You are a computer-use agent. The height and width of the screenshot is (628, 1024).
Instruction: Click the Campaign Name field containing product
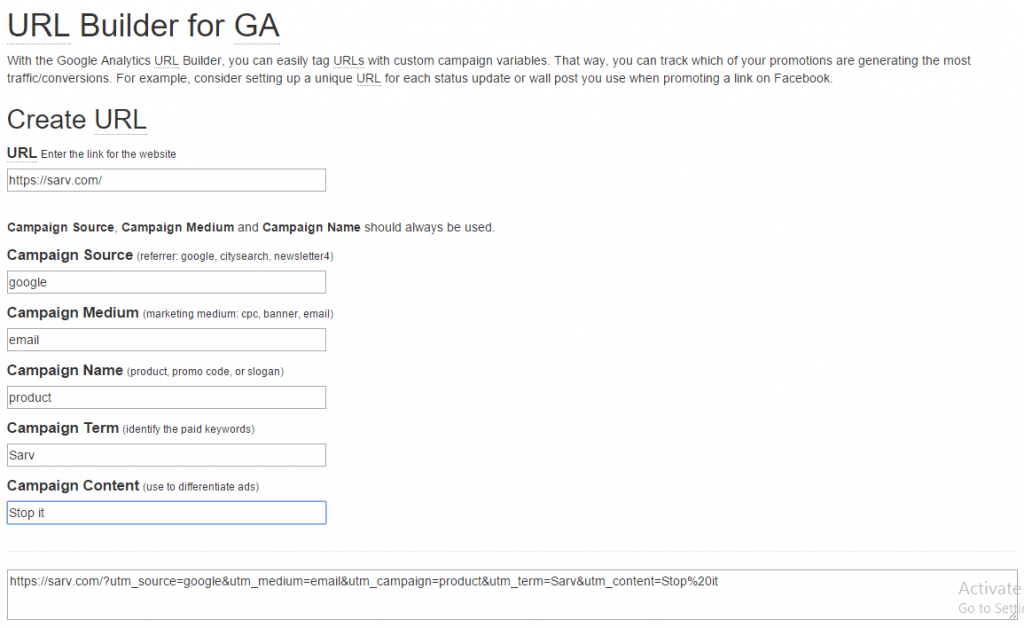click(166, 397)
